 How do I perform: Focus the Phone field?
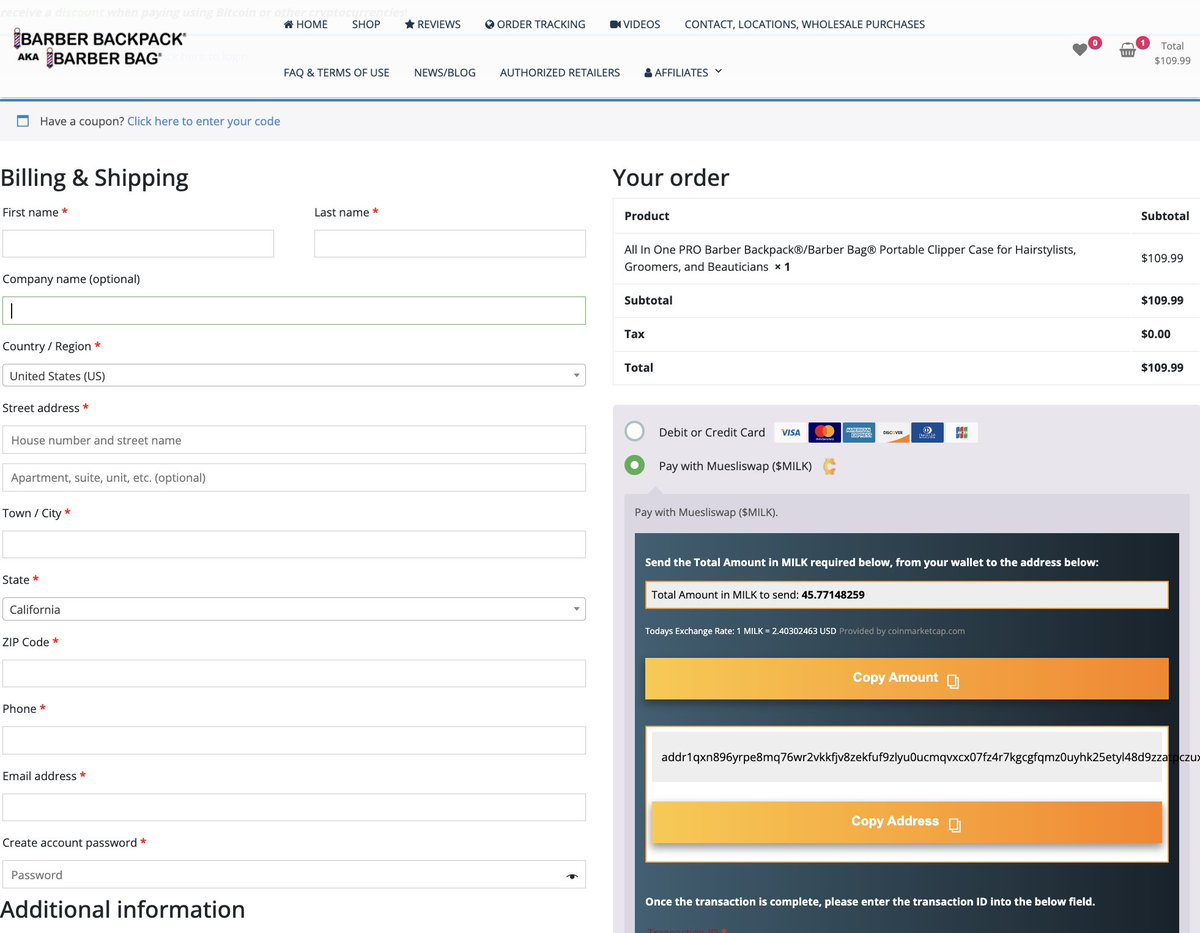point(294,740)
